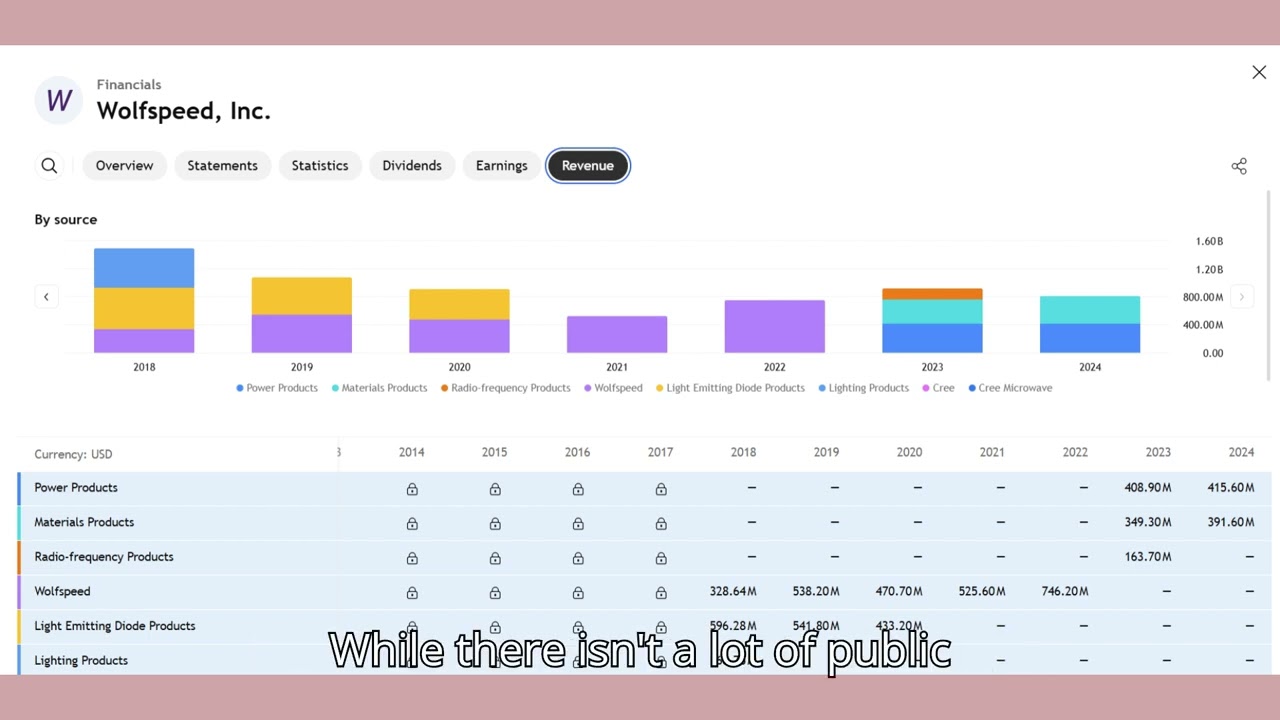Screen dimensions: 1280x720
Task: Select the Wolfspeed row label in table
Action: 62,591
